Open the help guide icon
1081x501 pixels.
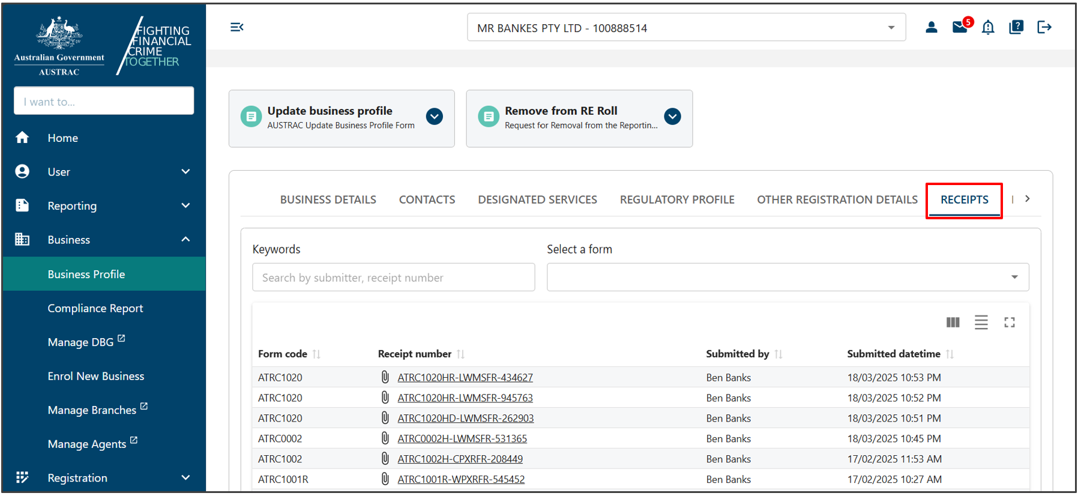1016,28
